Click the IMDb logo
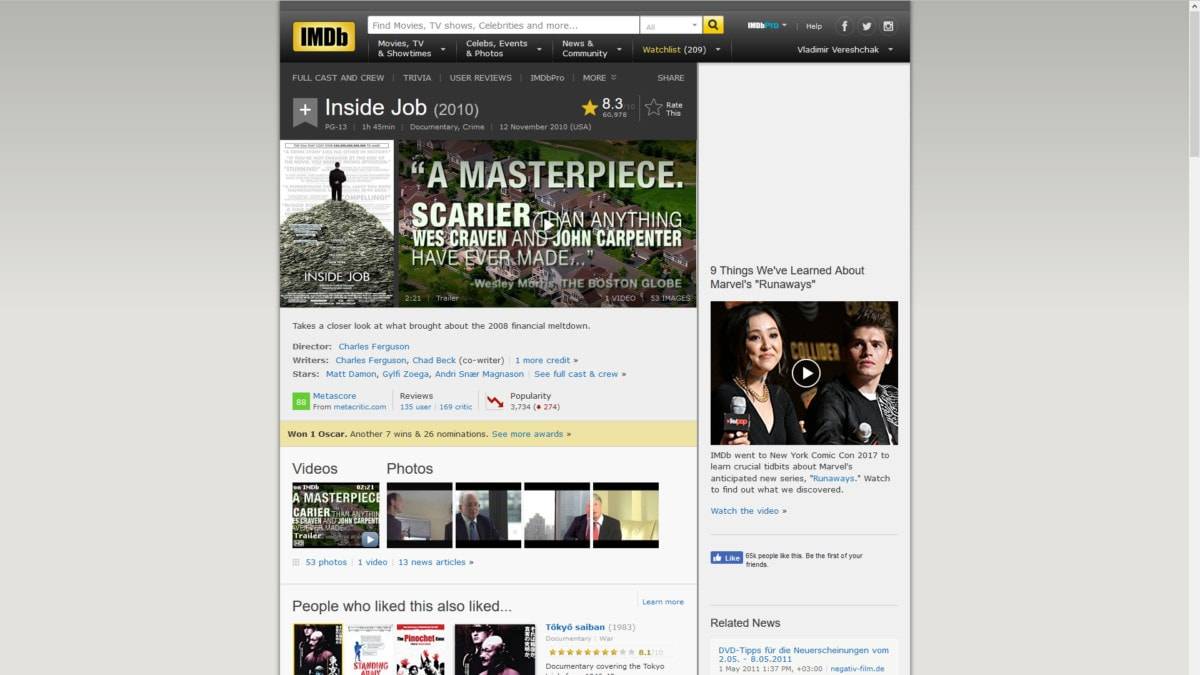Image resolution: width=1200 pixels, height=675 pixels. [x=323, y=37]
